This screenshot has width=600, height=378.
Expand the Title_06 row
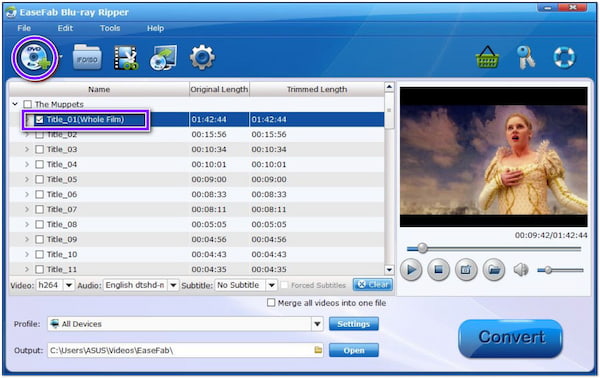tap(27, 194)
